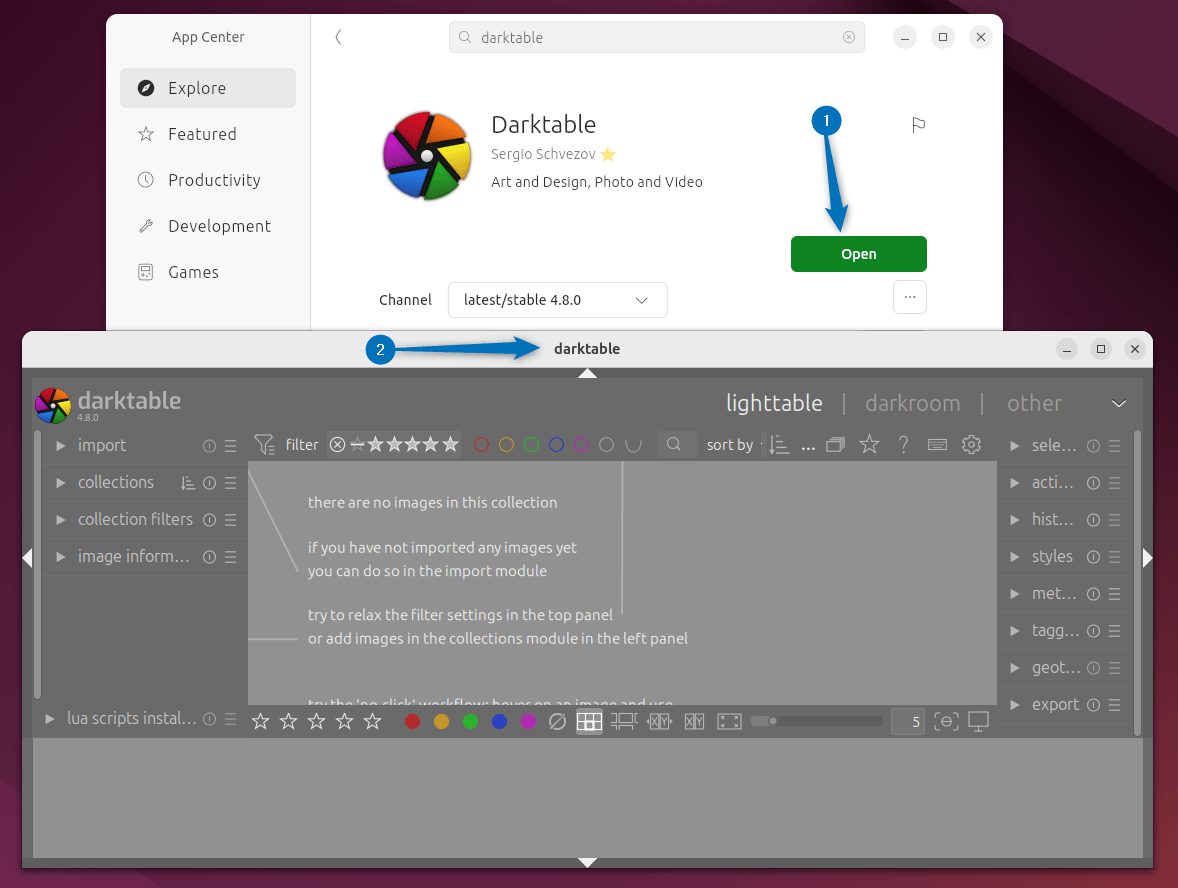Image resolution: width=1178 pixels, height=888 pixels.
Task: Open darktable preferences via the gear icon
Action: pos(971,445)
